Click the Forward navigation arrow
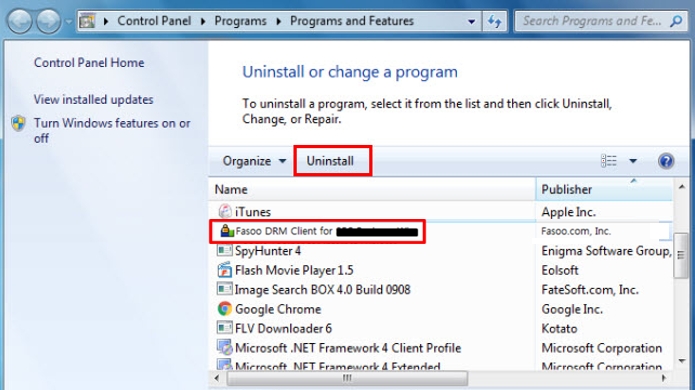 [x=48, y=21]
